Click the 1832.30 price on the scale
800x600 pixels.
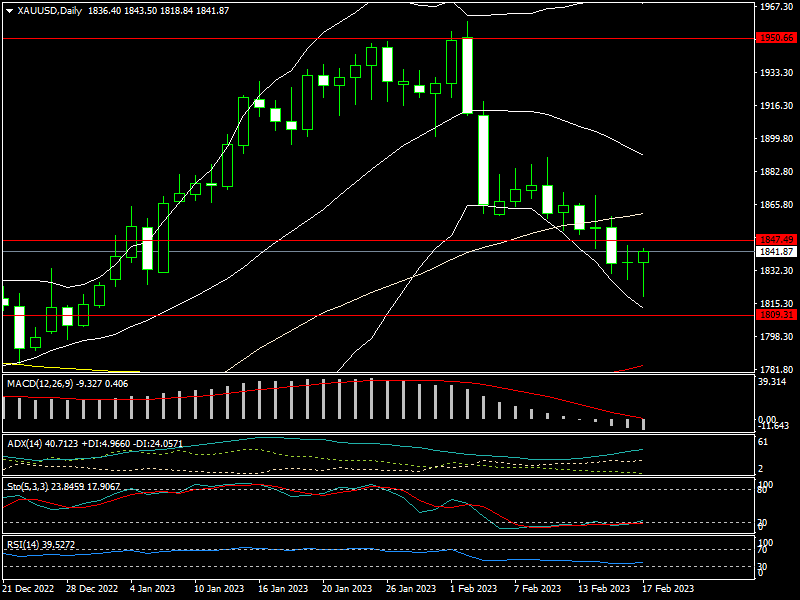pos(777,270)
